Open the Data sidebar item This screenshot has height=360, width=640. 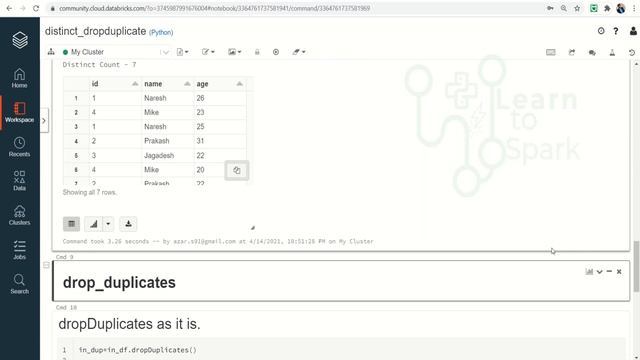pos(19,181)
